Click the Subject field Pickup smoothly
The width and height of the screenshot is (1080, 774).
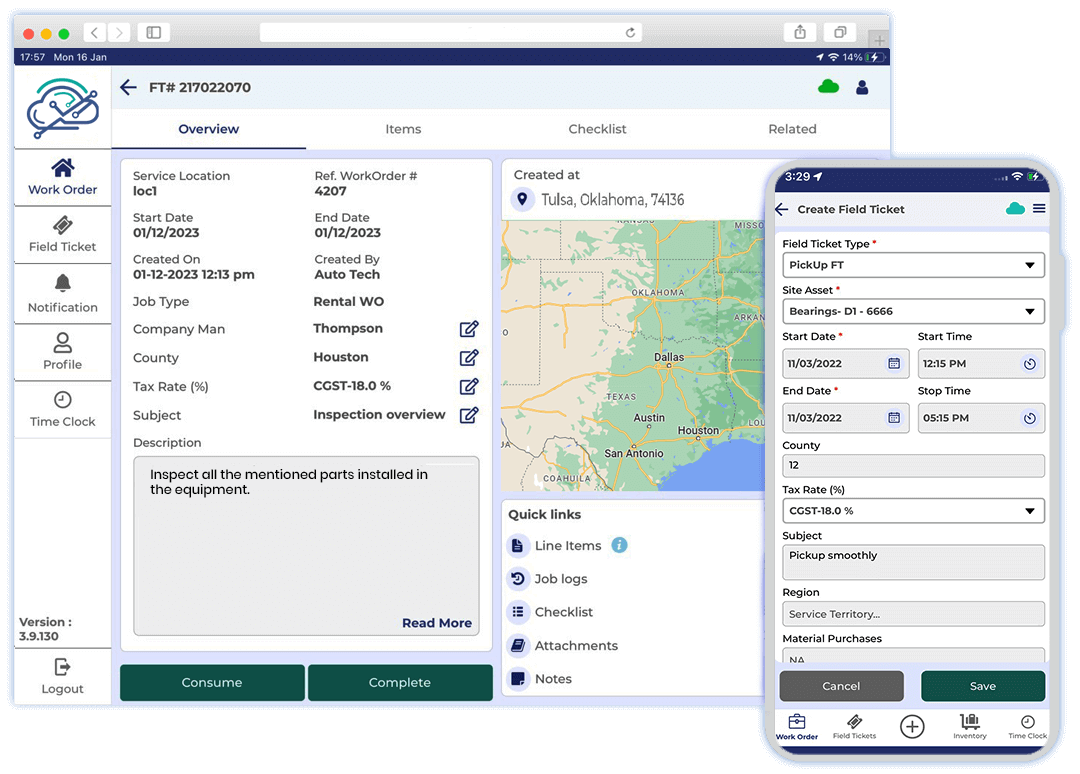coord(913,562)
